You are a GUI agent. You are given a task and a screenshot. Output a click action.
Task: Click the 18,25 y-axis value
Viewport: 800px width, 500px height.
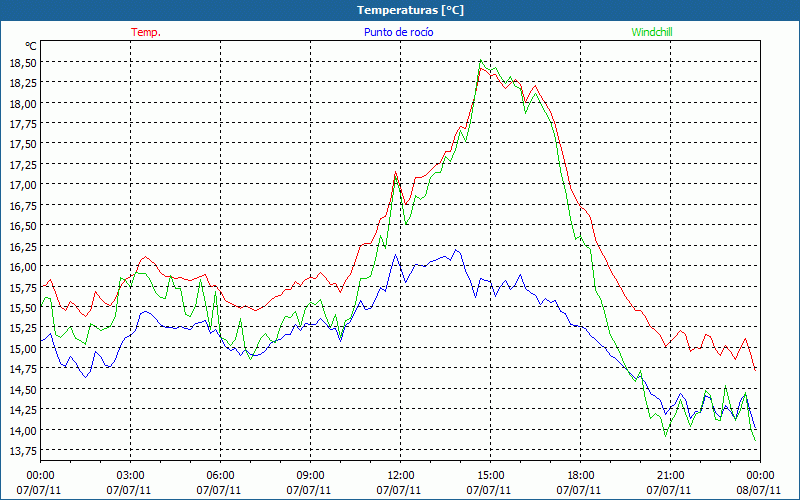[x=23, y=83]
